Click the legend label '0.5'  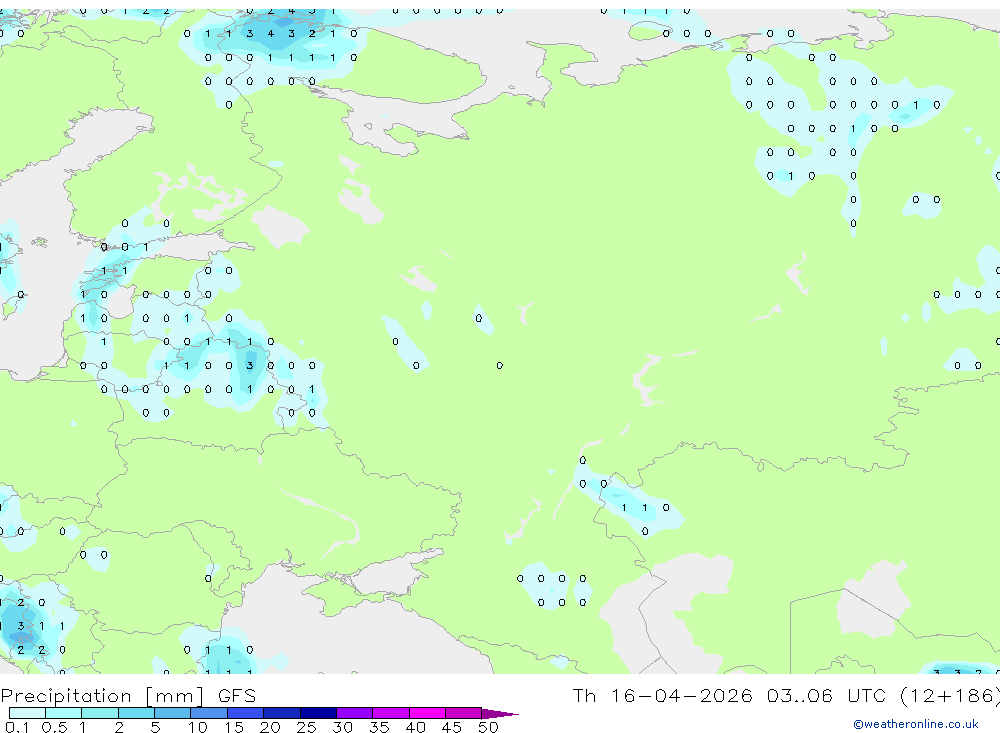pos(54,727)
